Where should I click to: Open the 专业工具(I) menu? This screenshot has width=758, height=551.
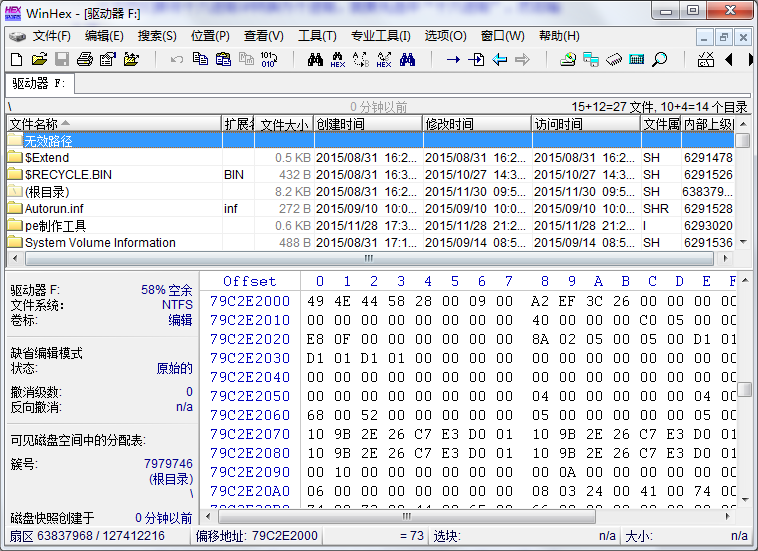tap(380, 36)
